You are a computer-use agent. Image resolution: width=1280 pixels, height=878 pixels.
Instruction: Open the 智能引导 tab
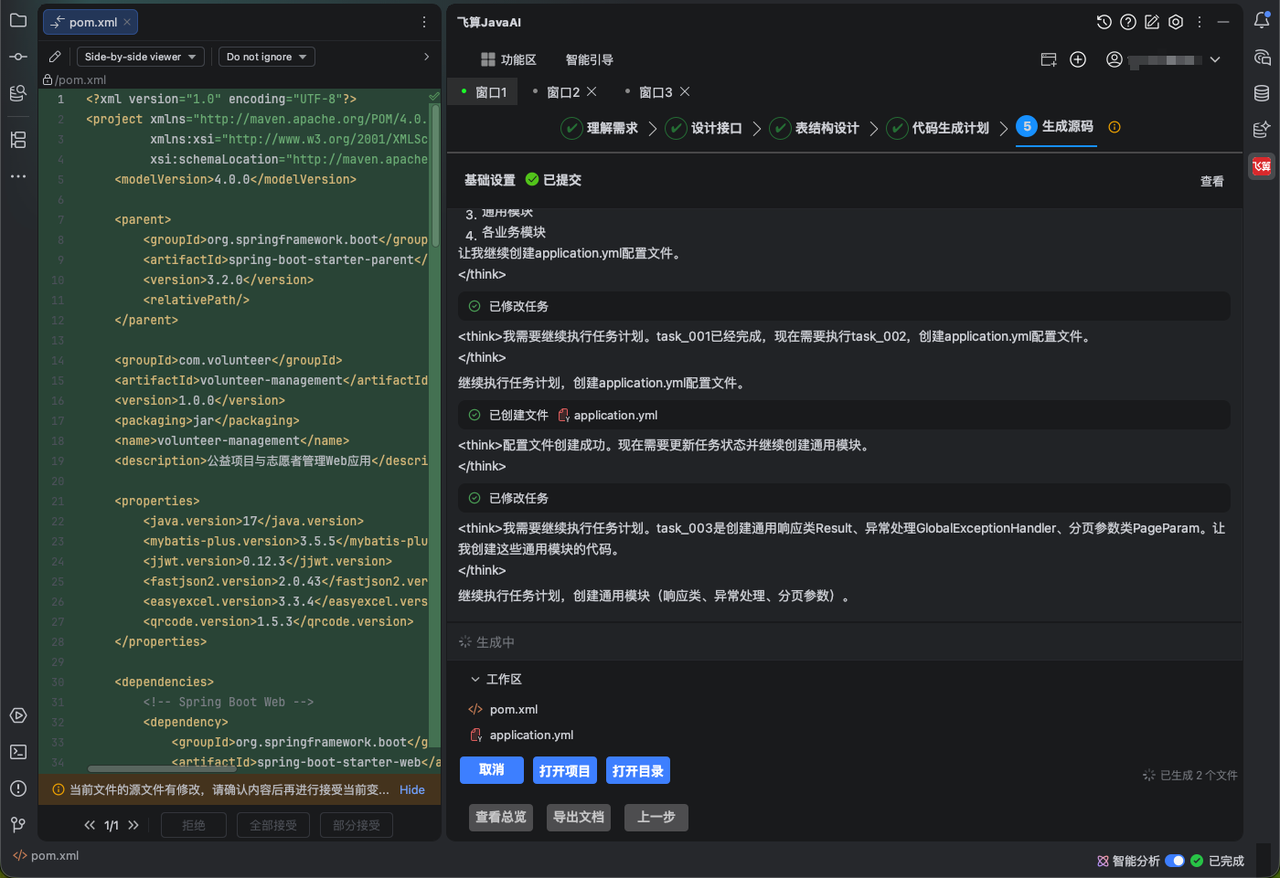tap(589, 60)
